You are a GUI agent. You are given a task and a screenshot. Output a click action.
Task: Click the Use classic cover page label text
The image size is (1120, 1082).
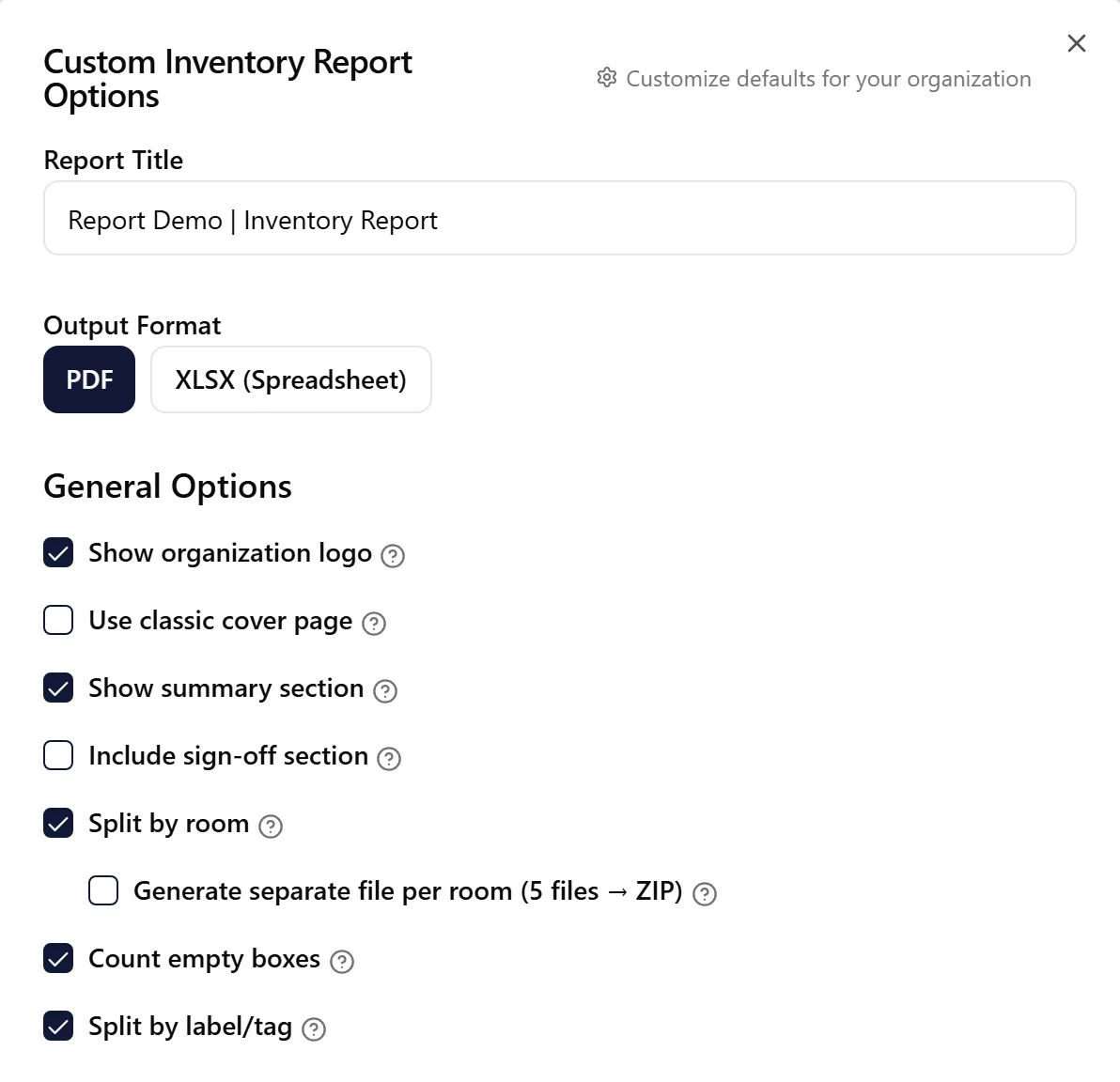pyautogui.click(x=221, y=622)
